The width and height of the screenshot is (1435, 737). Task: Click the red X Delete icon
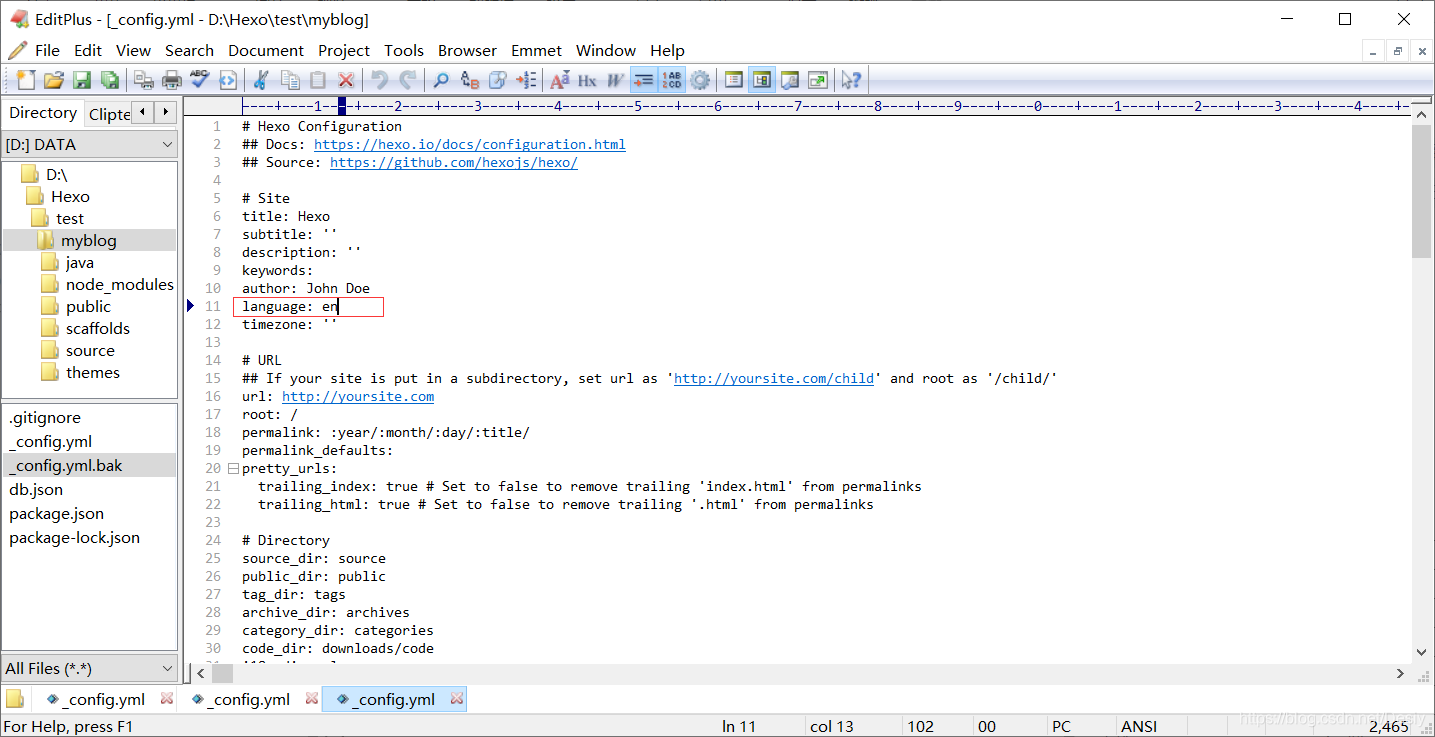pyautogui.click(x=346, y=80)
